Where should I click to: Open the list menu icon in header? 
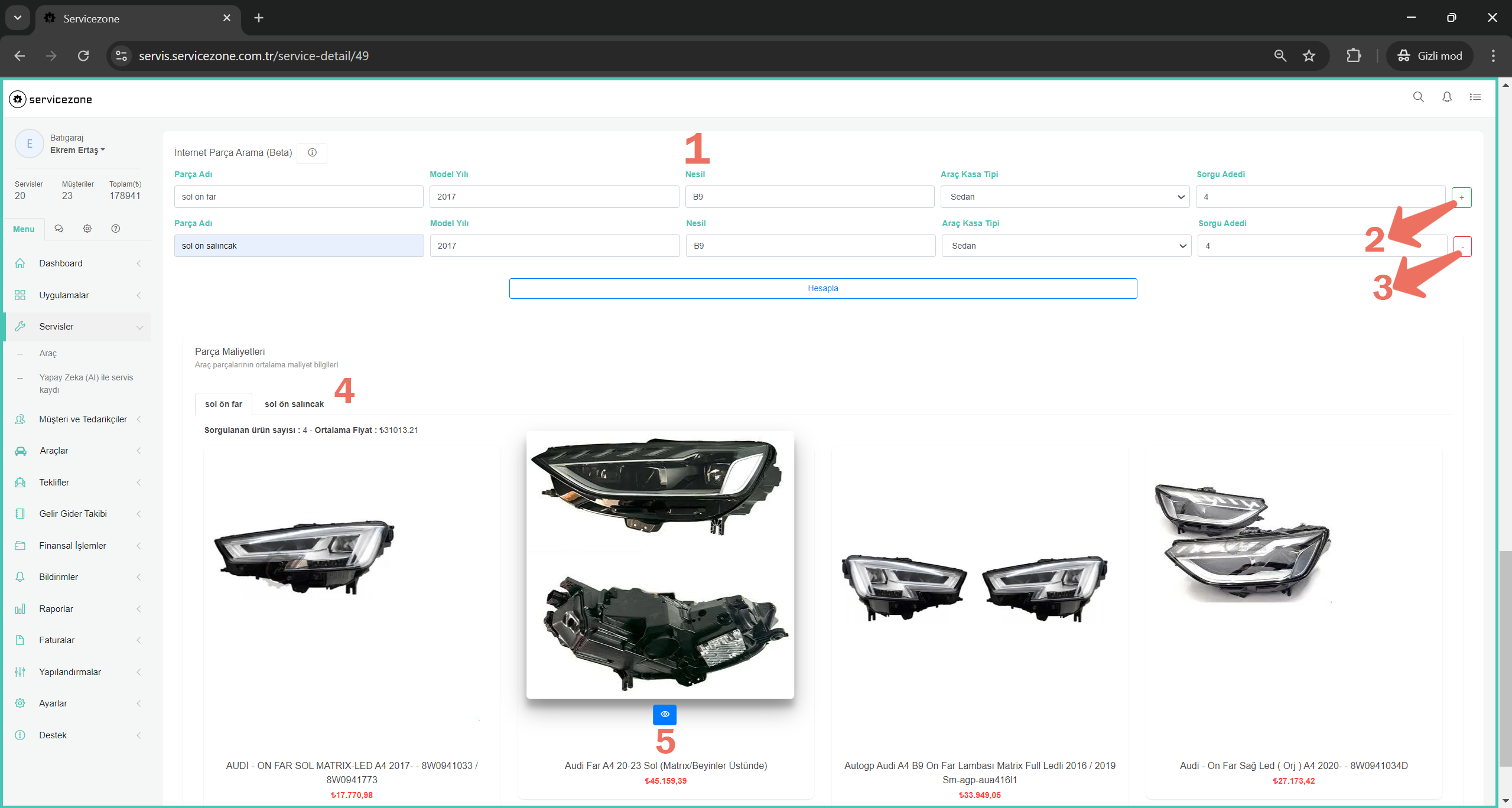click(1475, 97)
